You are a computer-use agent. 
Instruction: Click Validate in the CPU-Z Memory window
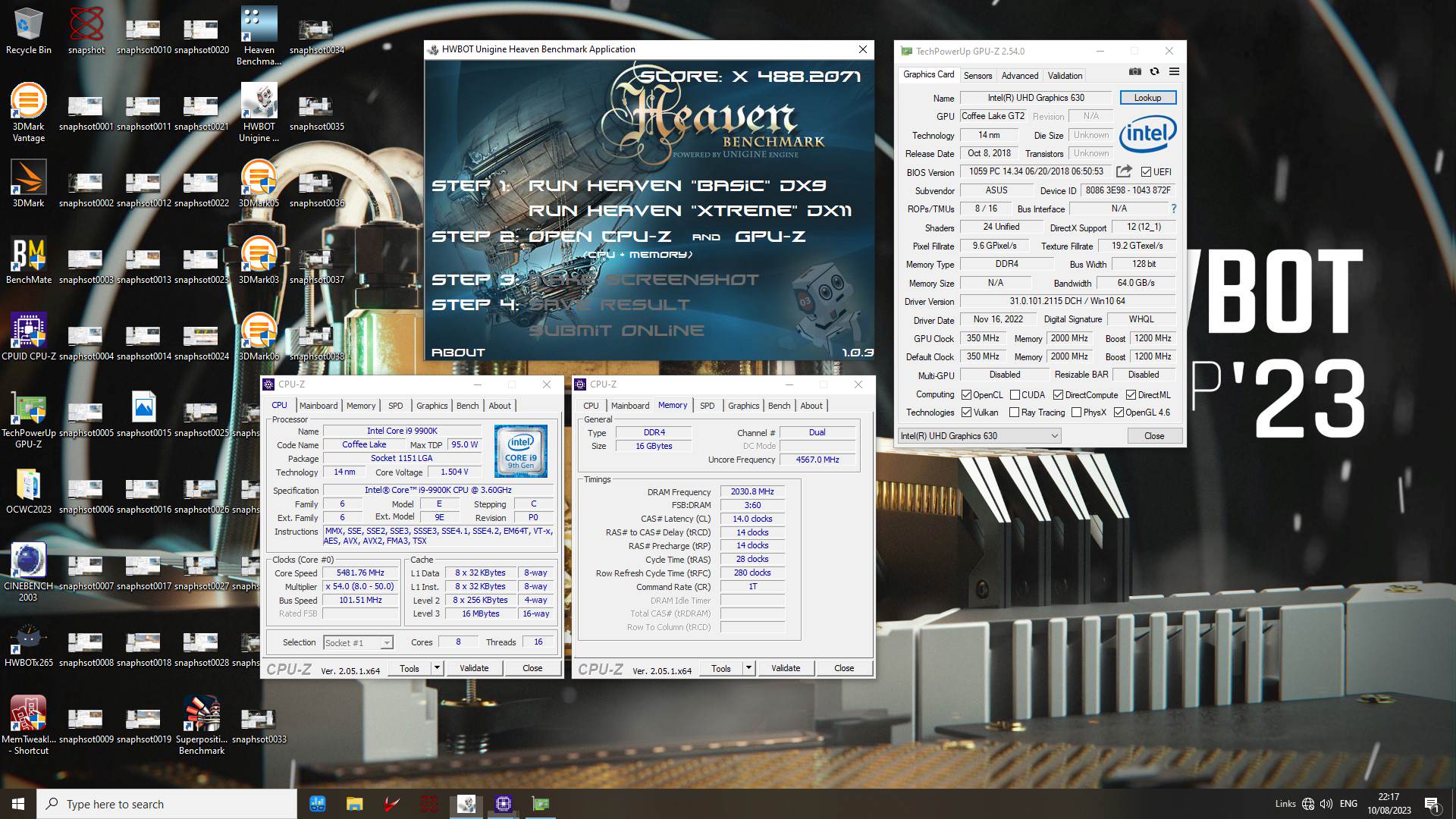pos(786,668)
